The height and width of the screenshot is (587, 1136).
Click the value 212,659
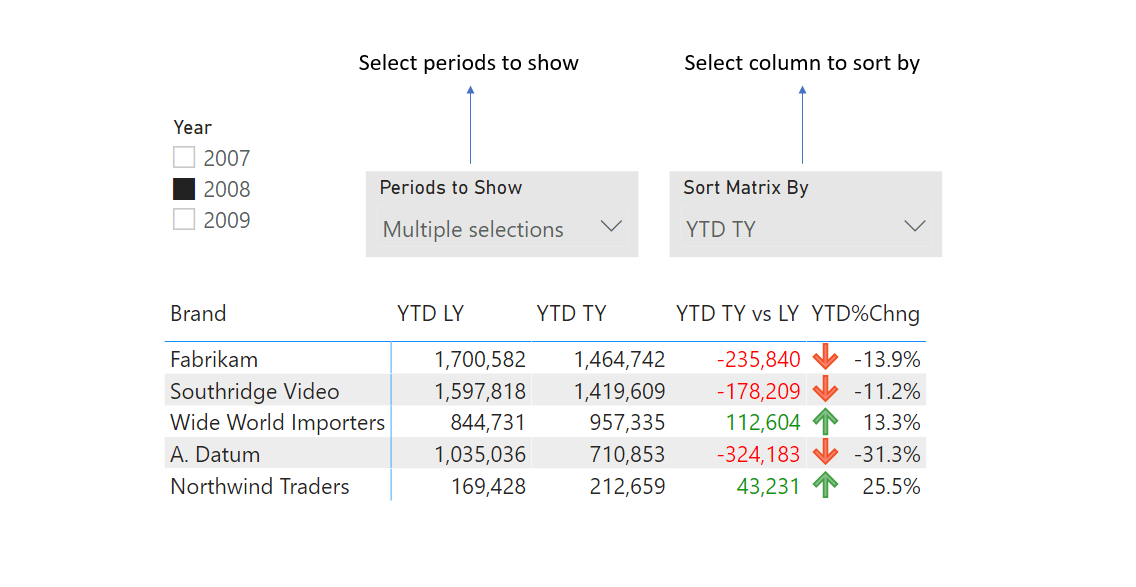point(627,486)
